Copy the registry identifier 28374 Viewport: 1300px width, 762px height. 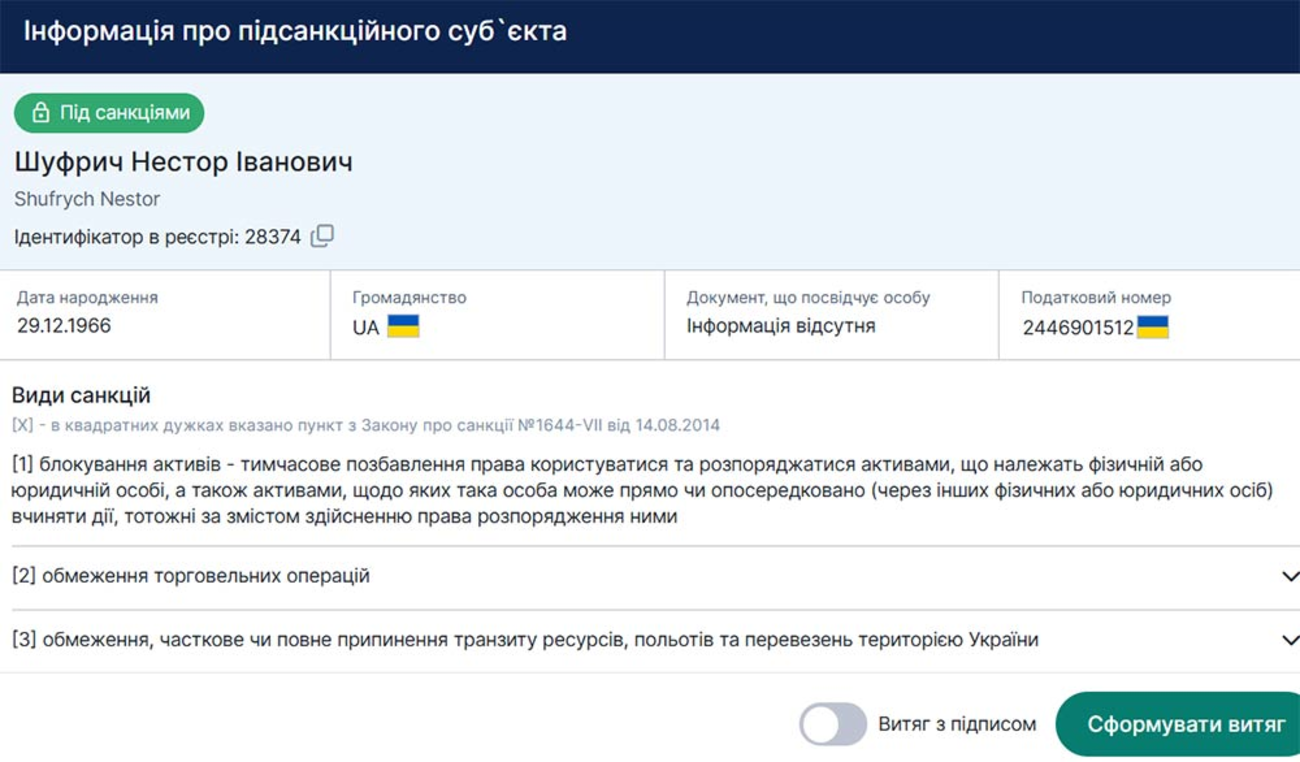(322, 237)
